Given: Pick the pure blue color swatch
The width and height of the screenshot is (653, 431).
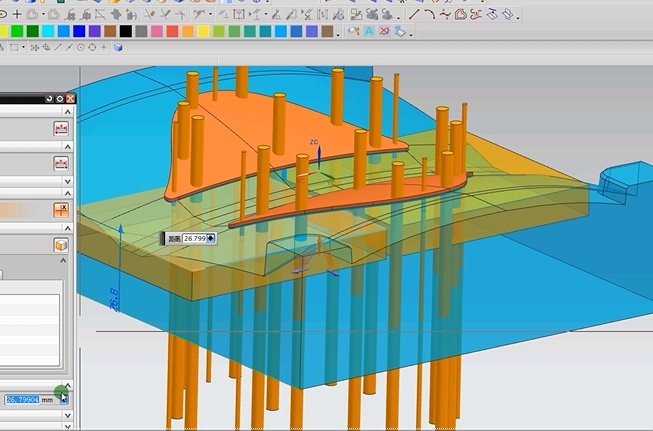Looking at the screenshot, I should click(x=79, y=31).
